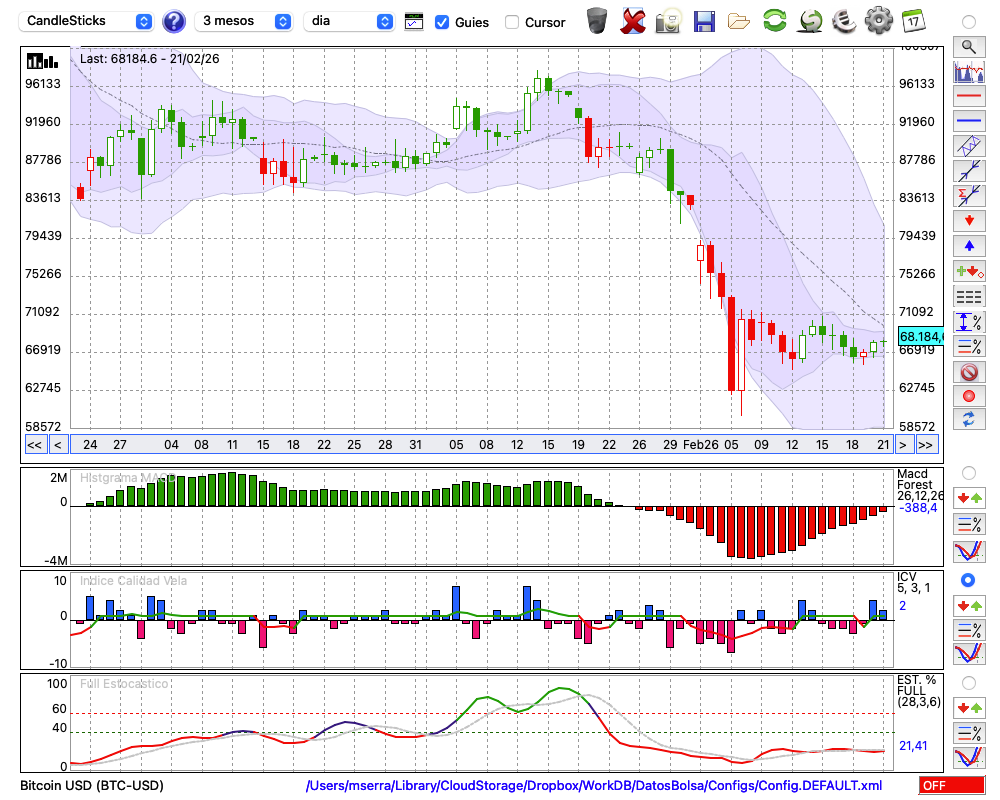This screenshot has height=800, width=1000.
Task: Enable the Cursor checkbox
Action: click(511, 22)
